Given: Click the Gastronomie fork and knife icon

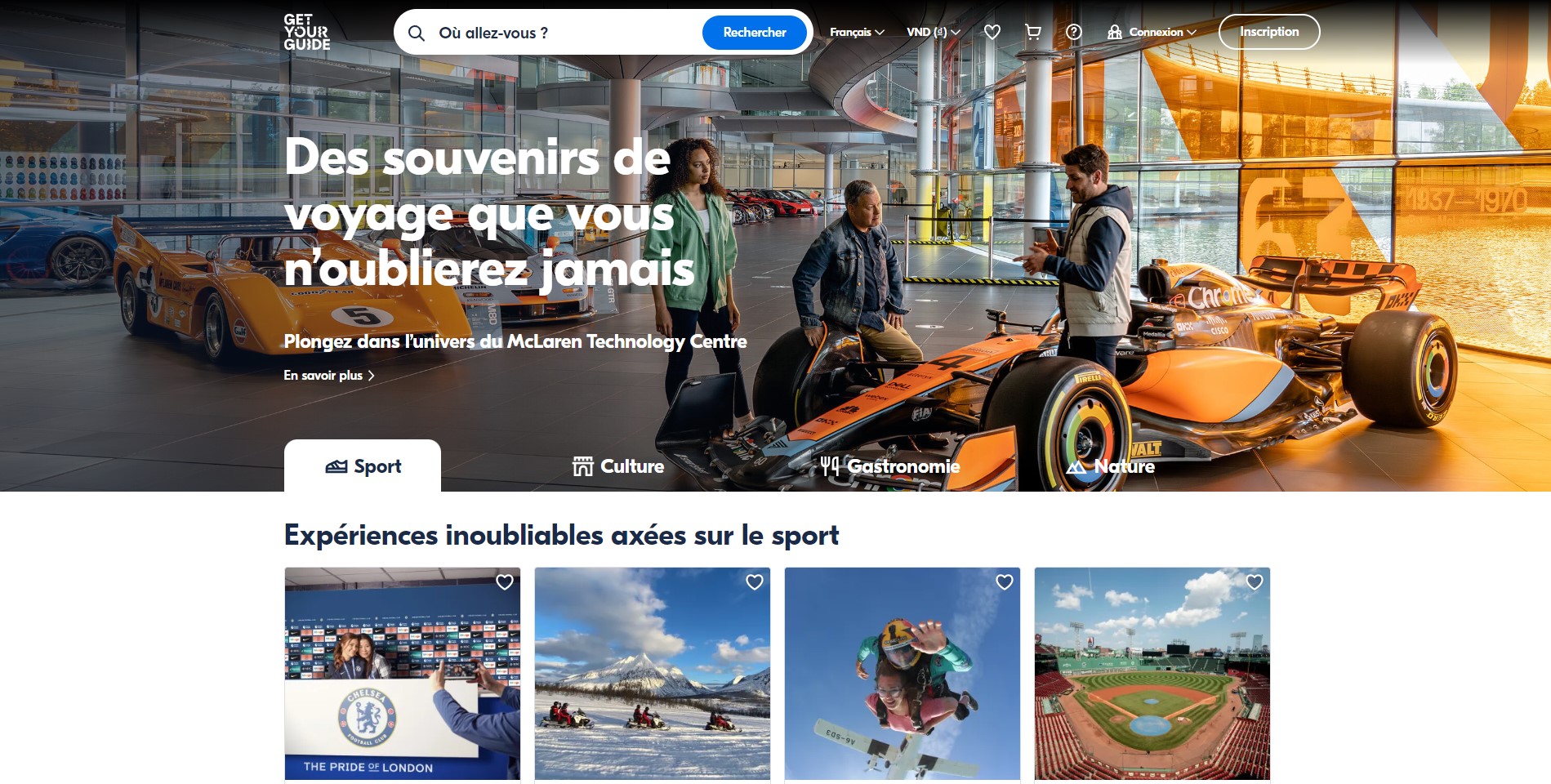Looking at the screenshot, I should click(830, 466).
